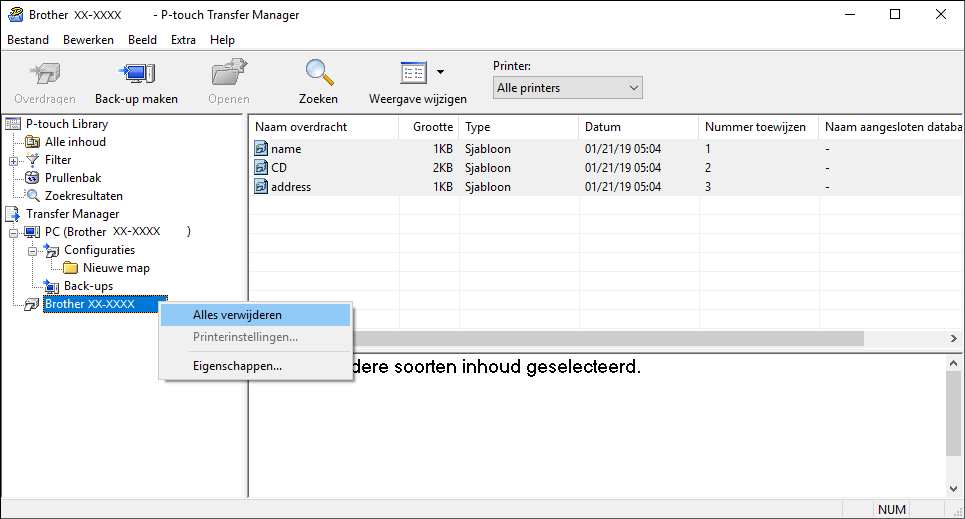
Task: Click the disabled Printerinstellingen... entry
Action: pos(255,337)
